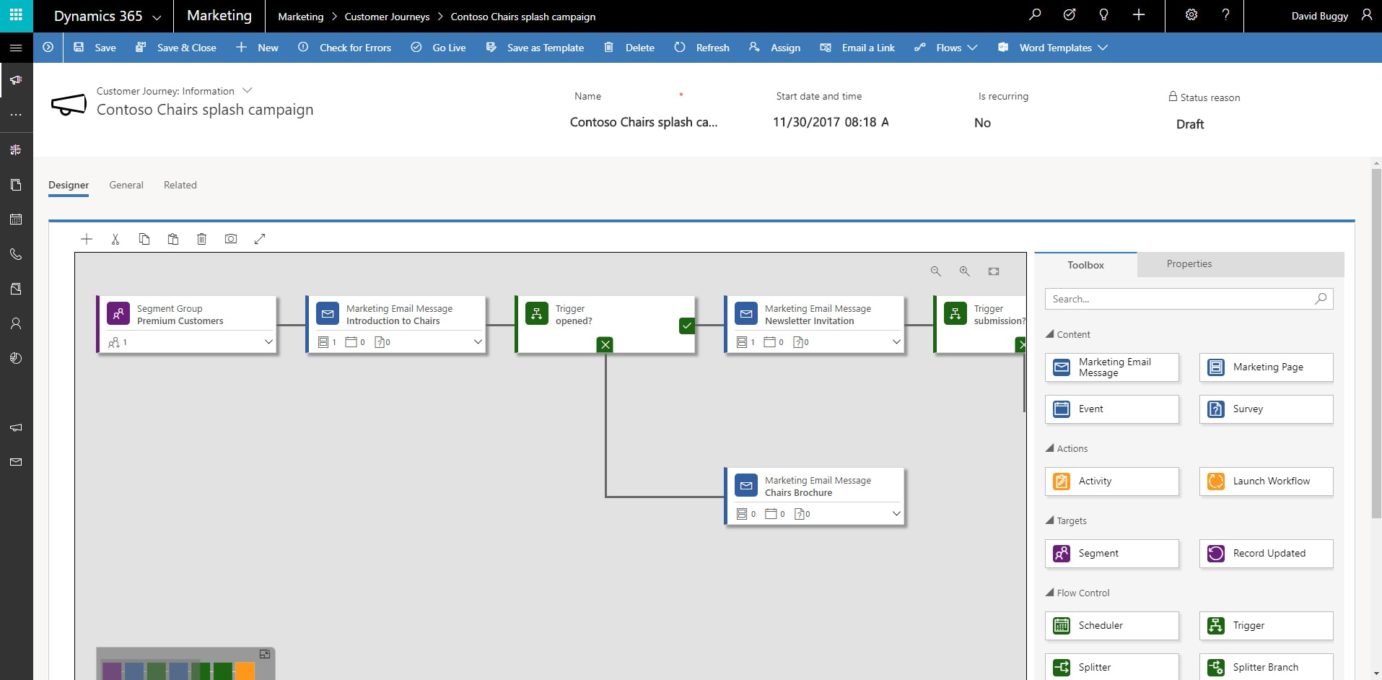
Task: Paste tile using clipboard icon
Action: [173, 239]
